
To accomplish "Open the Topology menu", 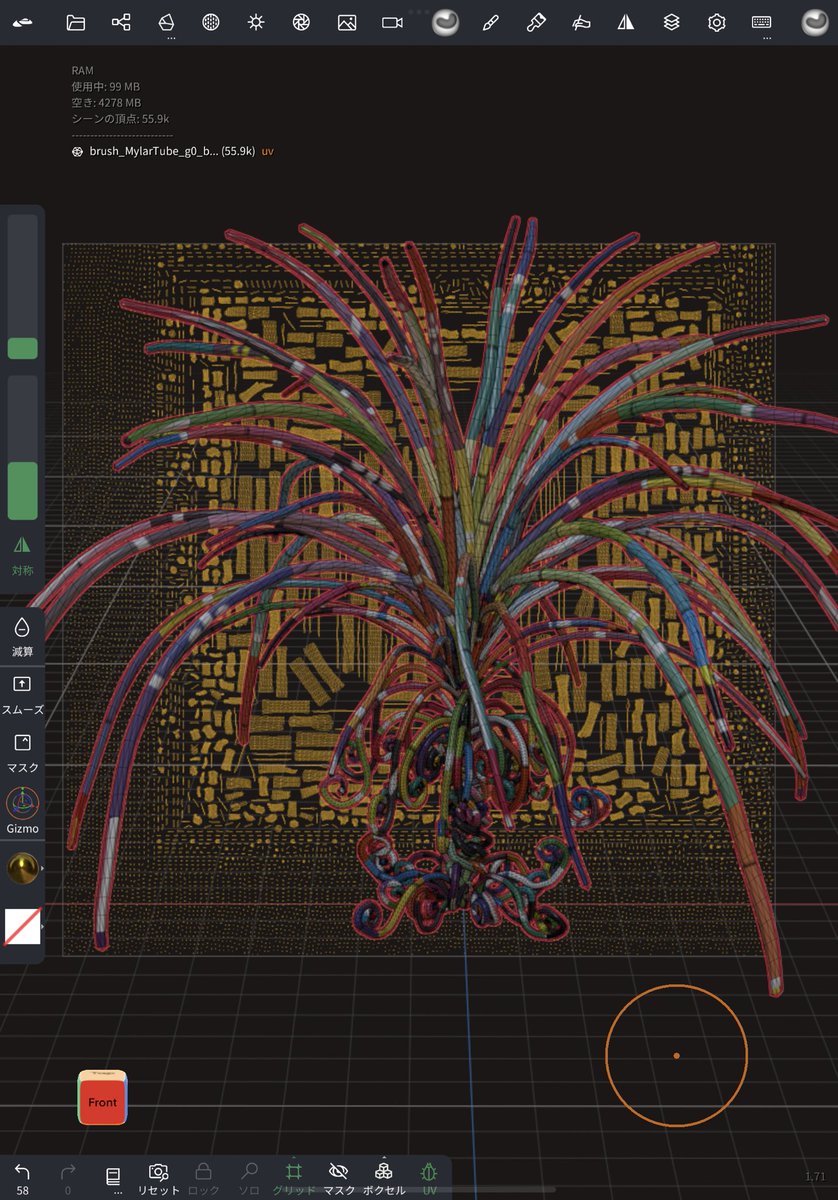I will (x=166, y=22).
